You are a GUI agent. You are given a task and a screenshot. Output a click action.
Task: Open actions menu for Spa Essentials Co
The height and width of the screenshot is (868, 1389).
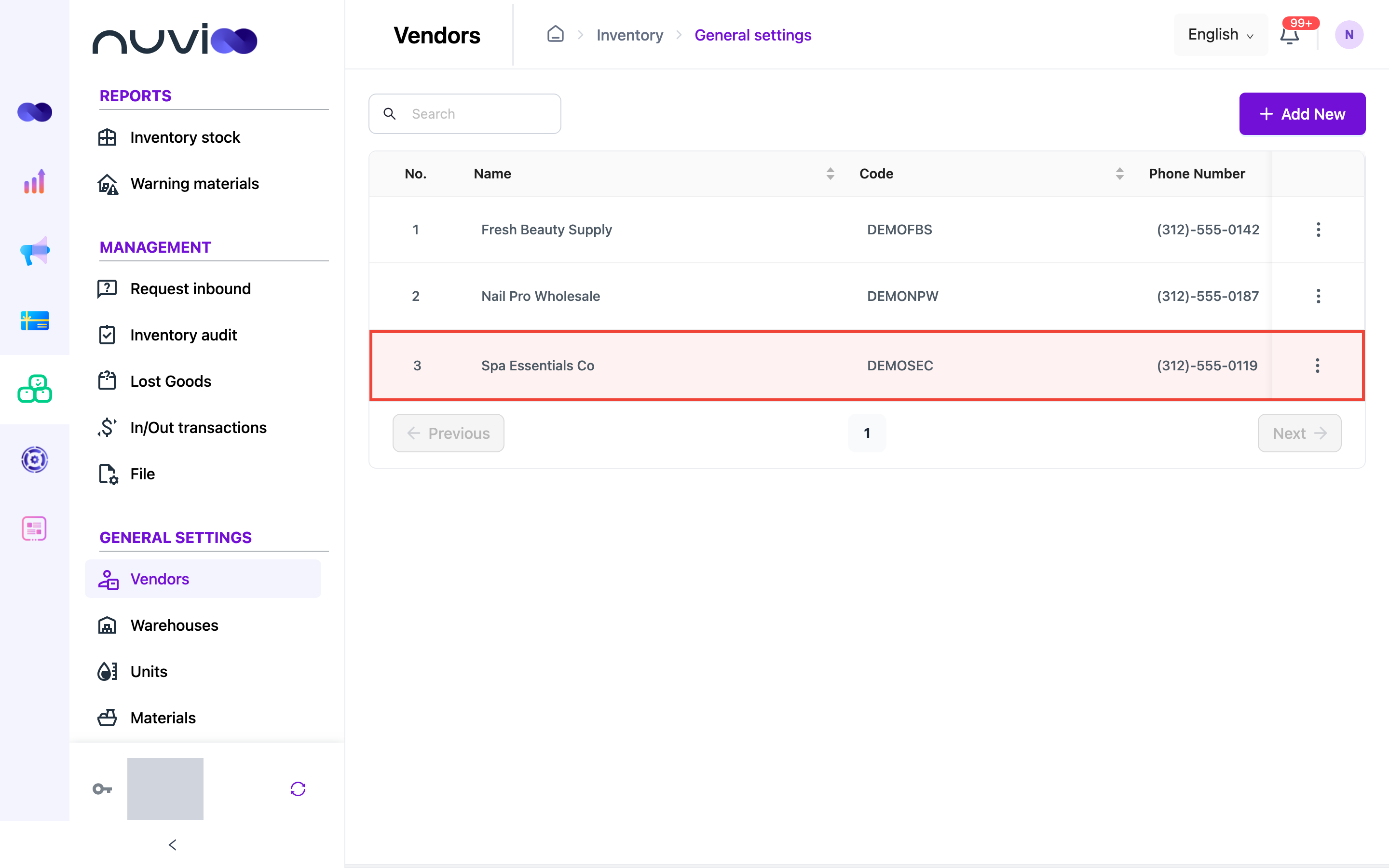coord(1317,366)
